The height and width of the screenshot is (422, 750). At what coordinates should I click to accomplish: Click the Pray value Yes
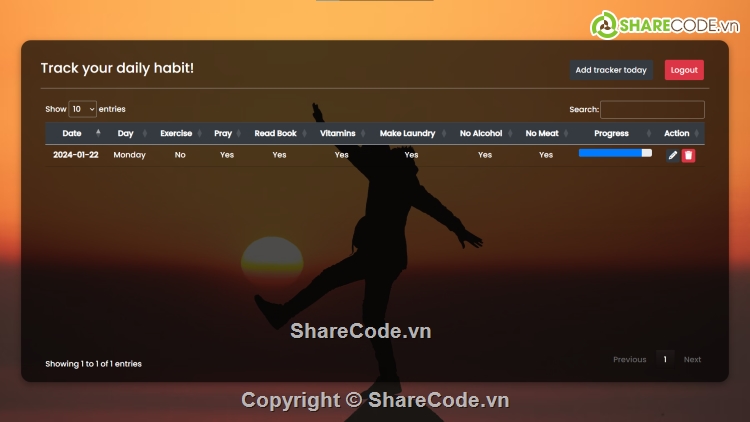tap(227, 155)
